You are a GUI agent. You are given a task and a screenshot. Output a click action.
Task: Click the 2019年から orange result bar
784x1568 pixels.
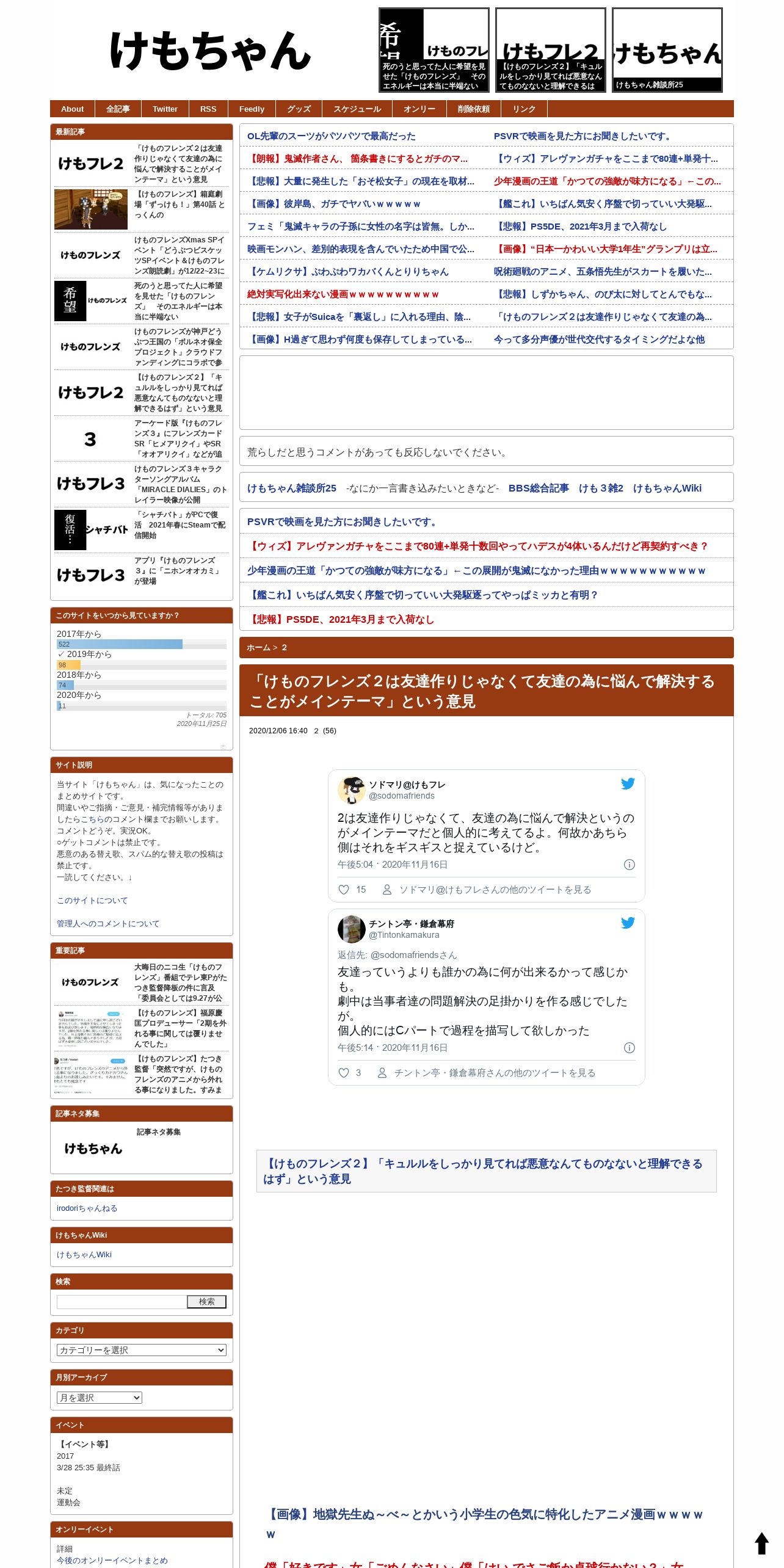(x=68, y=665)
